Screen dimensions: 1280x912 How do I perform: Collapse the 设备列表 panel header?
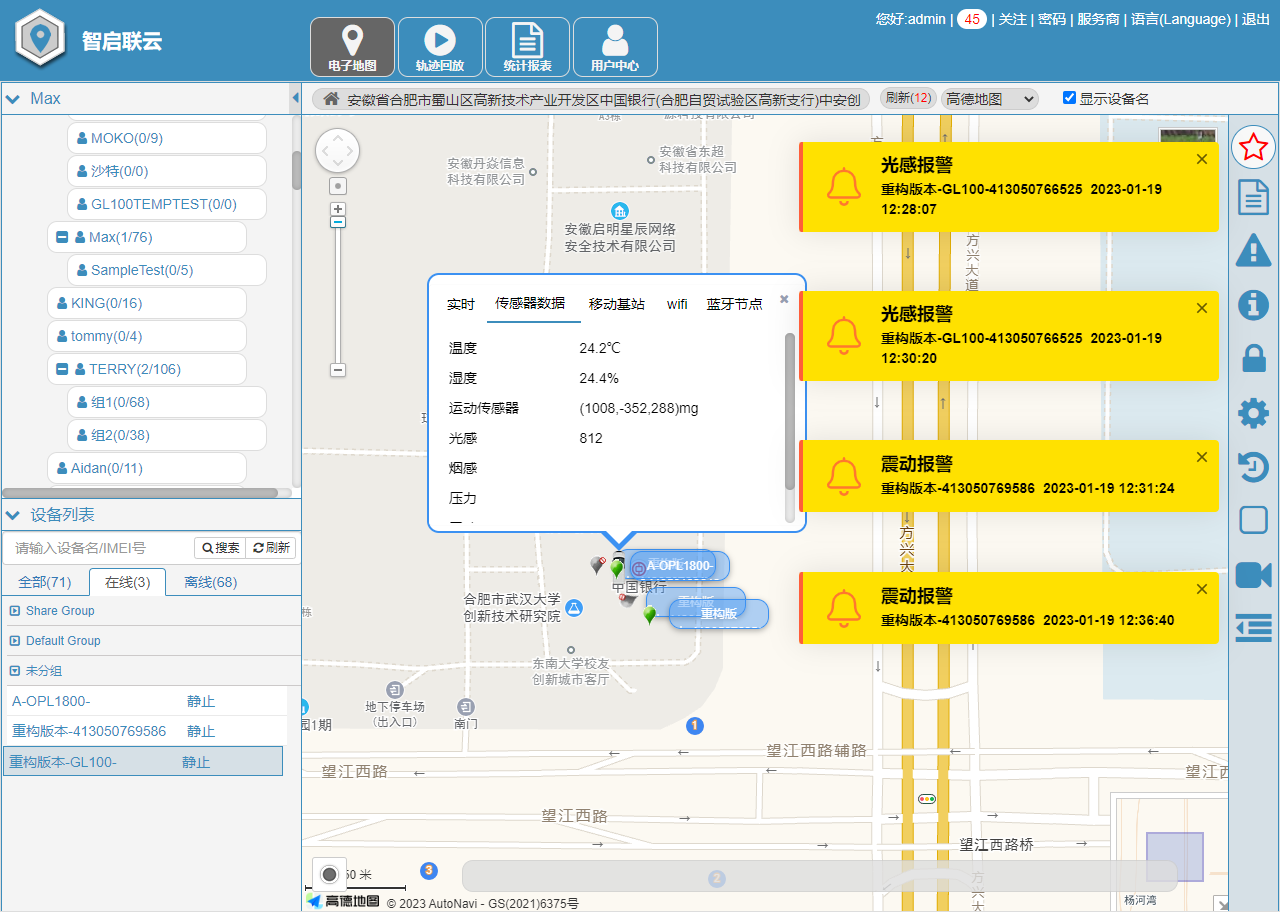click(x=13, y=515)
